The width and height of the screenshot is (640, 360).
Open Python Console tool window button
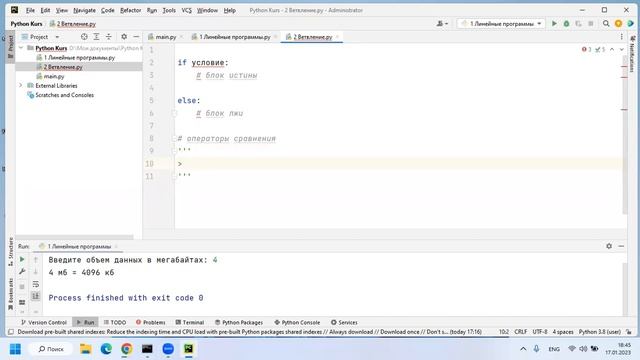coord(297,322)
